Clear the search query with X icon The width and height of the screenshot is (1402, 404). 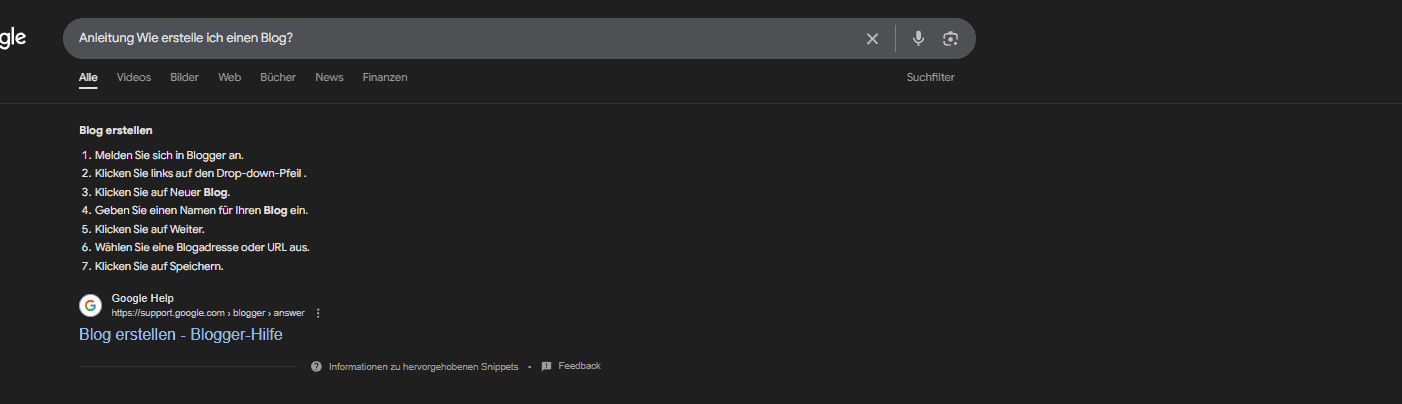pos(872,39)
